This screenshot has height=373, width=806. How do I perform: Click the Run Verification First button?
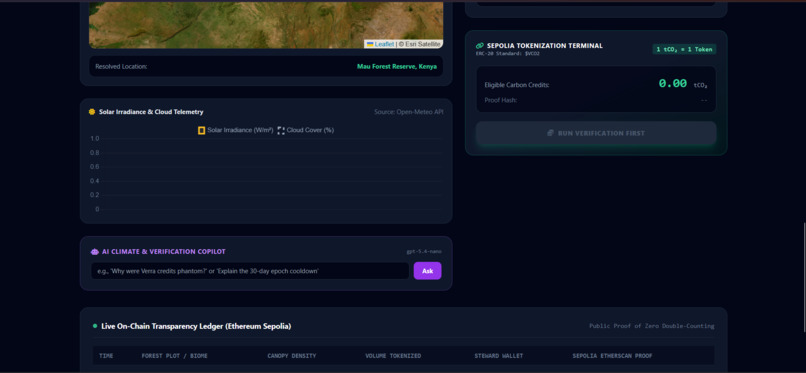[x=596, y=133]
